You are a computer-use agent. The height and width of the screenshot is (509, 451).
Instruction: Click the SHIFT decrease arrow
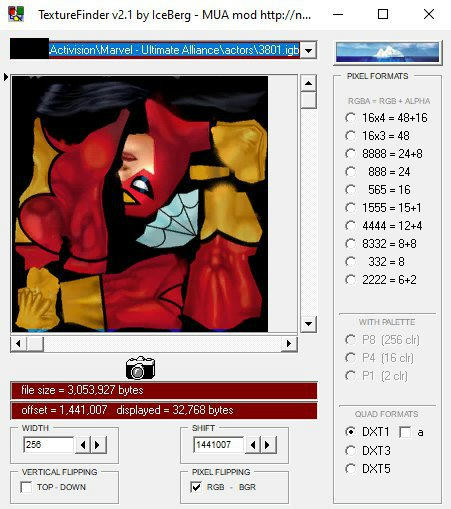[x=253, y=445]
